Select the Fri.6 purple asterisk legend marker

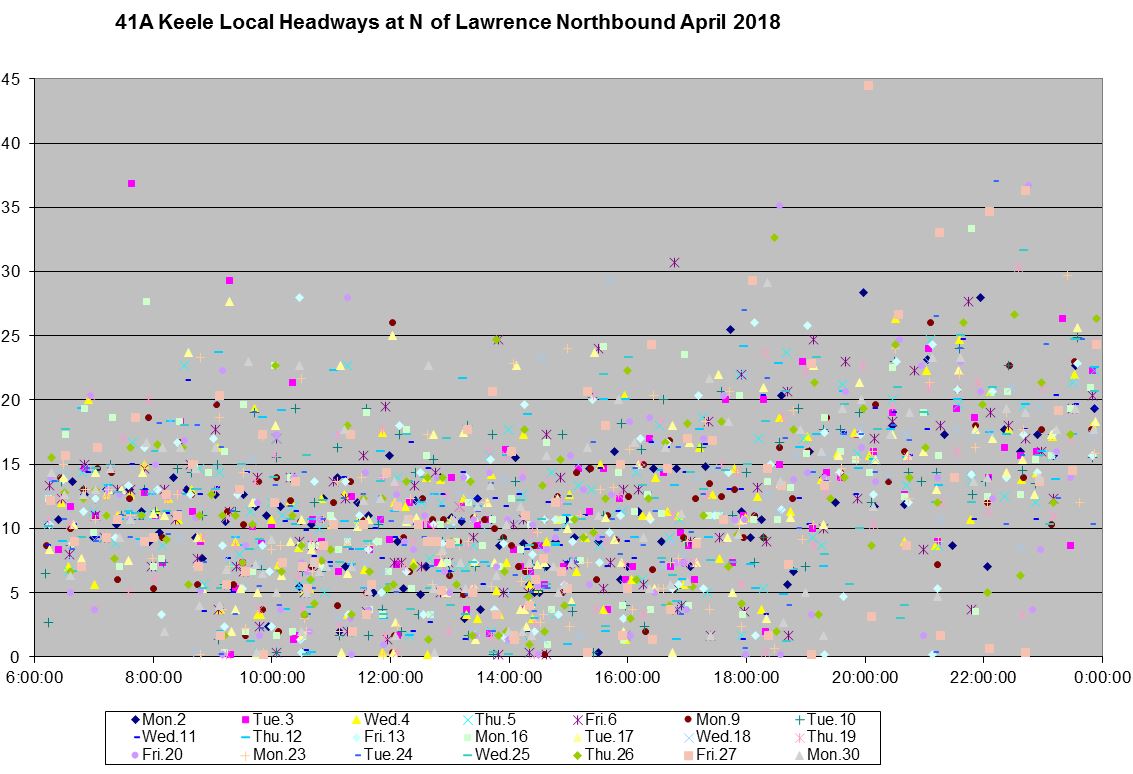click(x=578, y=719)
